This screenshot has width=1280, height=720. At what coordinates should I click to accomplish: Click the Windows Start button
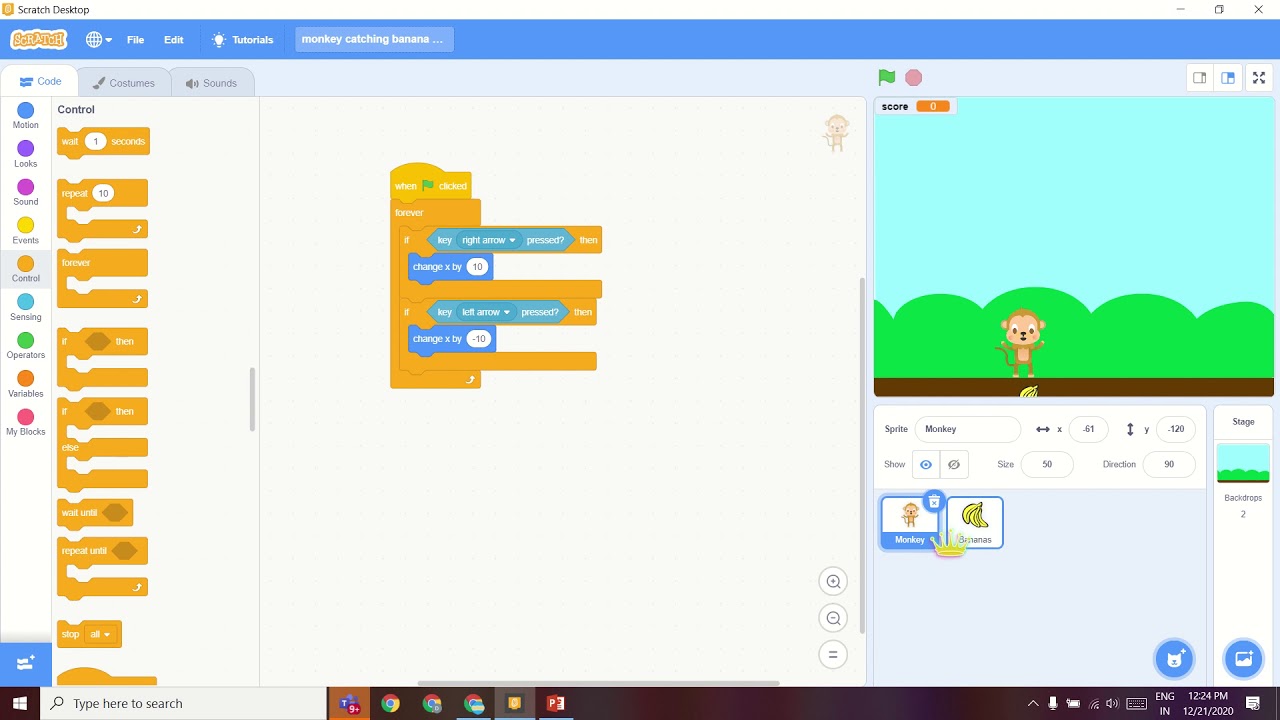20,703
